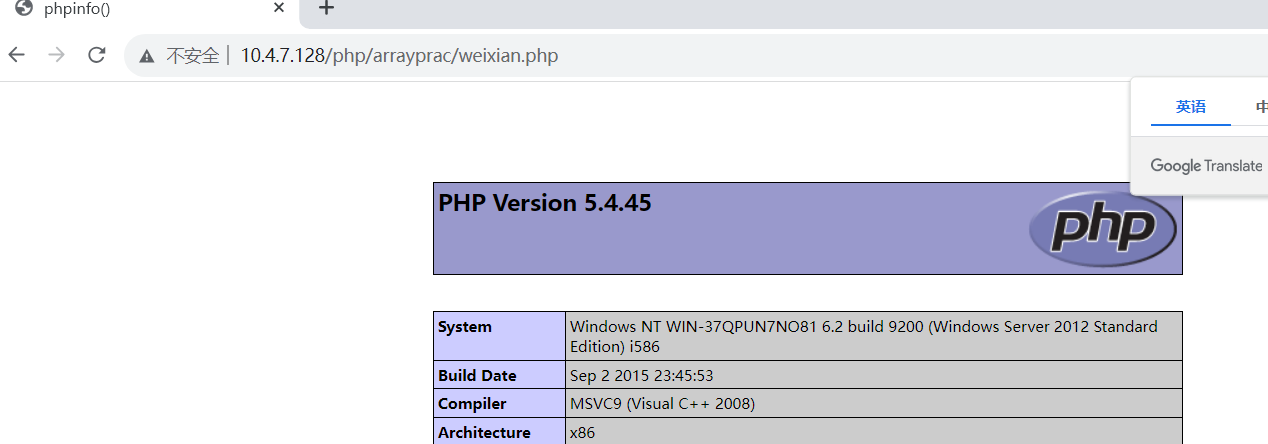
Task: Click the x86 architecture value
Action: click(x=582, y=433)
